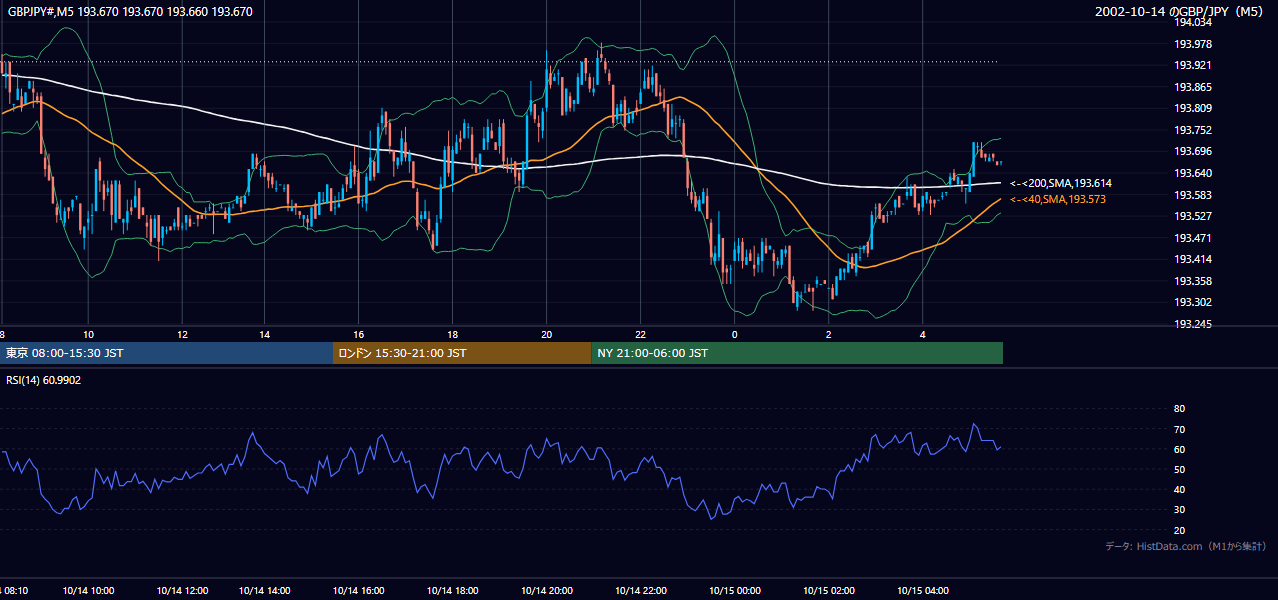The height and width of the screenshot is (600, 1278).
Task: Click bottom date label 10/14 22:00
Action: [x=641, y=591]
